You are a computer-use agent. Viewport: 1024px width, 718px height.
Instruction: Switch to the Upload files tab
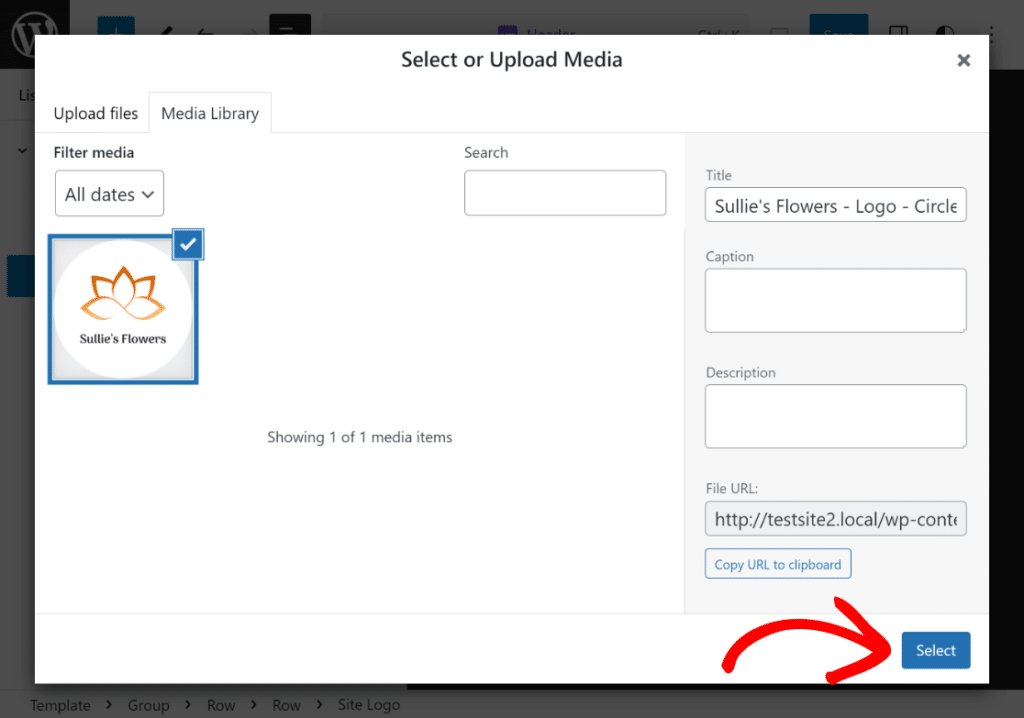coord(95,113)
